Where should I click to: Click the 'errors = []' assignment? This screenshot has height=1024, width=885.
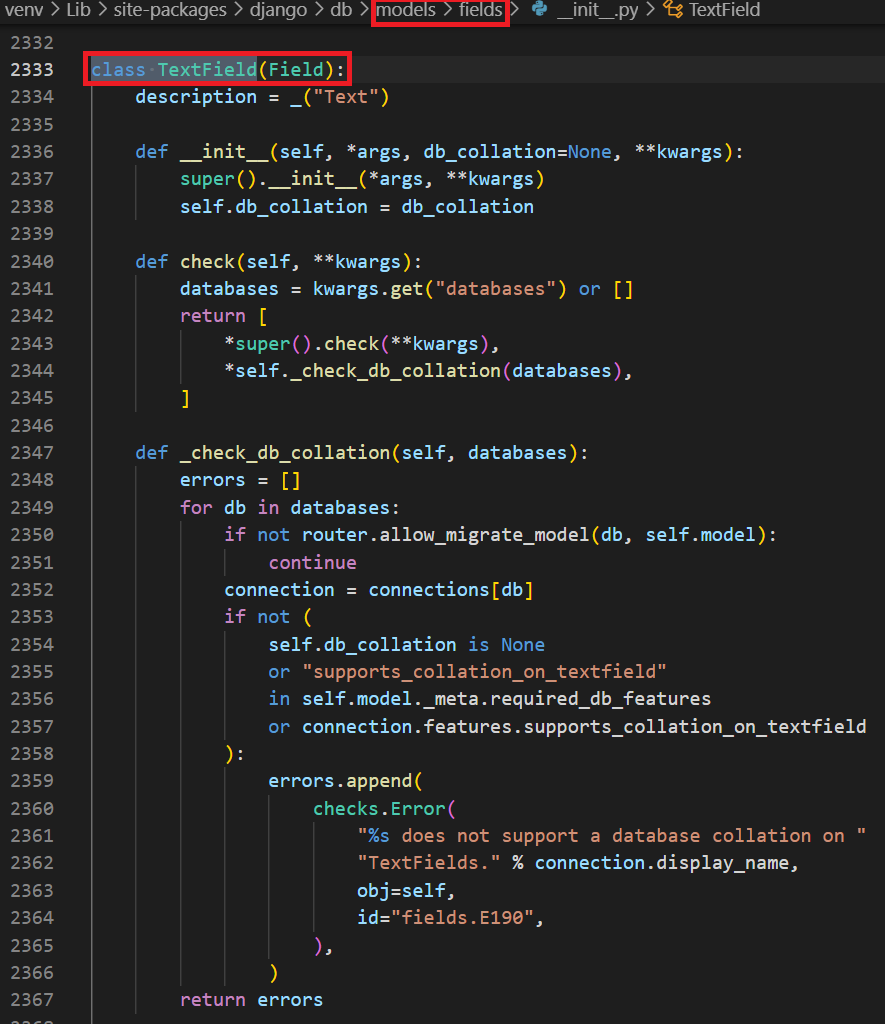click(x=240, y=480)
